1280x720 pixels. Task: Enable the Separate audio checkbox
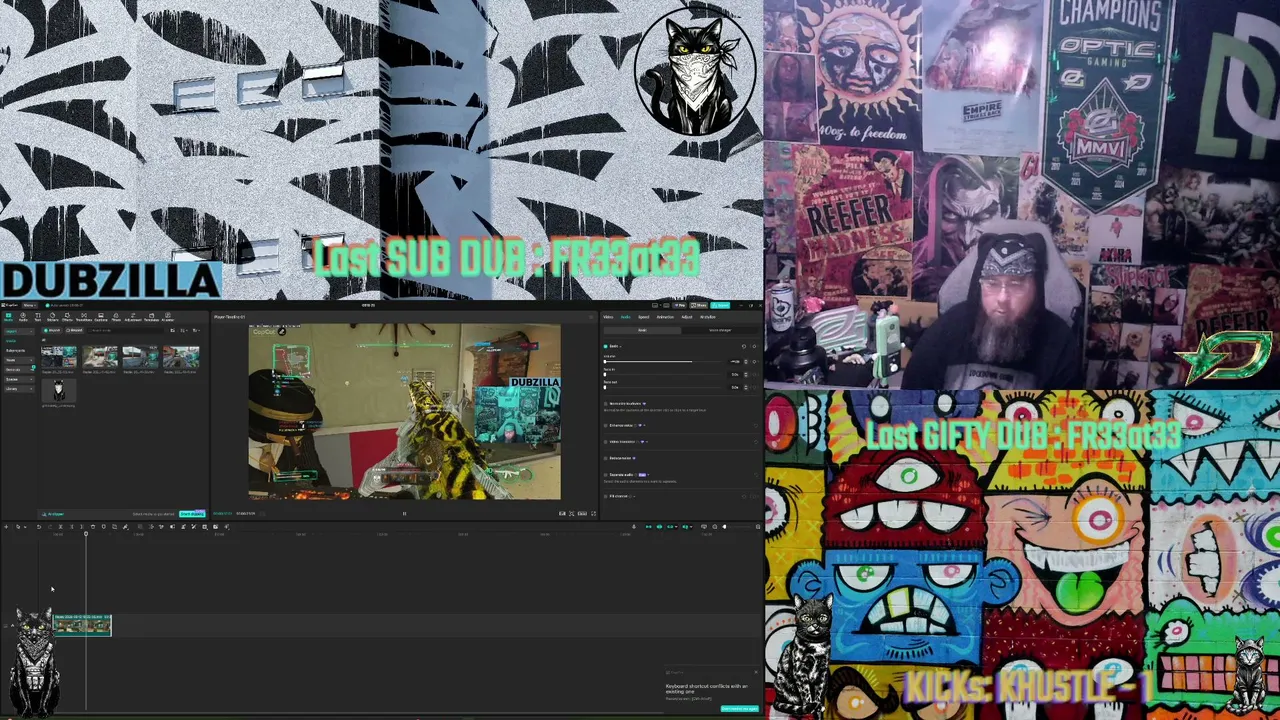point(605,475)
